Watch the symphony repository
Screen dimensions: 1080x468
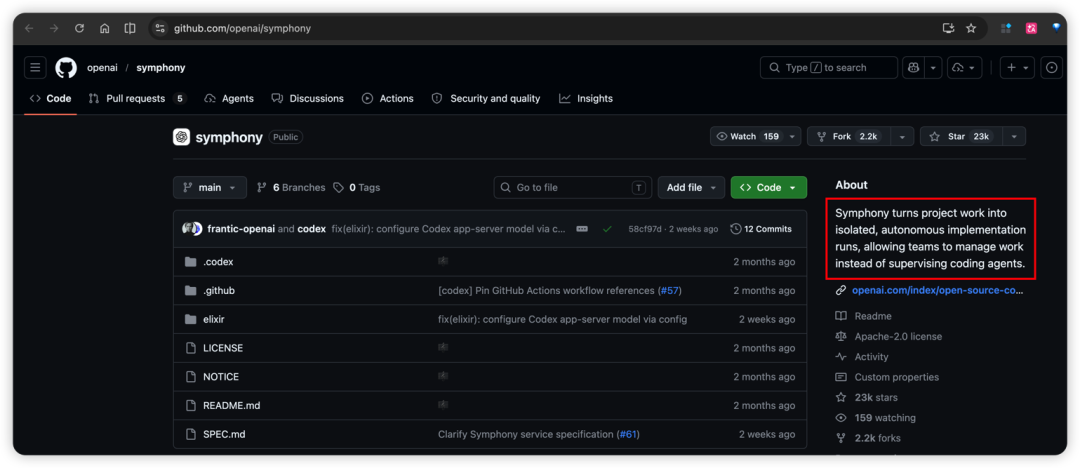point(749,136)
